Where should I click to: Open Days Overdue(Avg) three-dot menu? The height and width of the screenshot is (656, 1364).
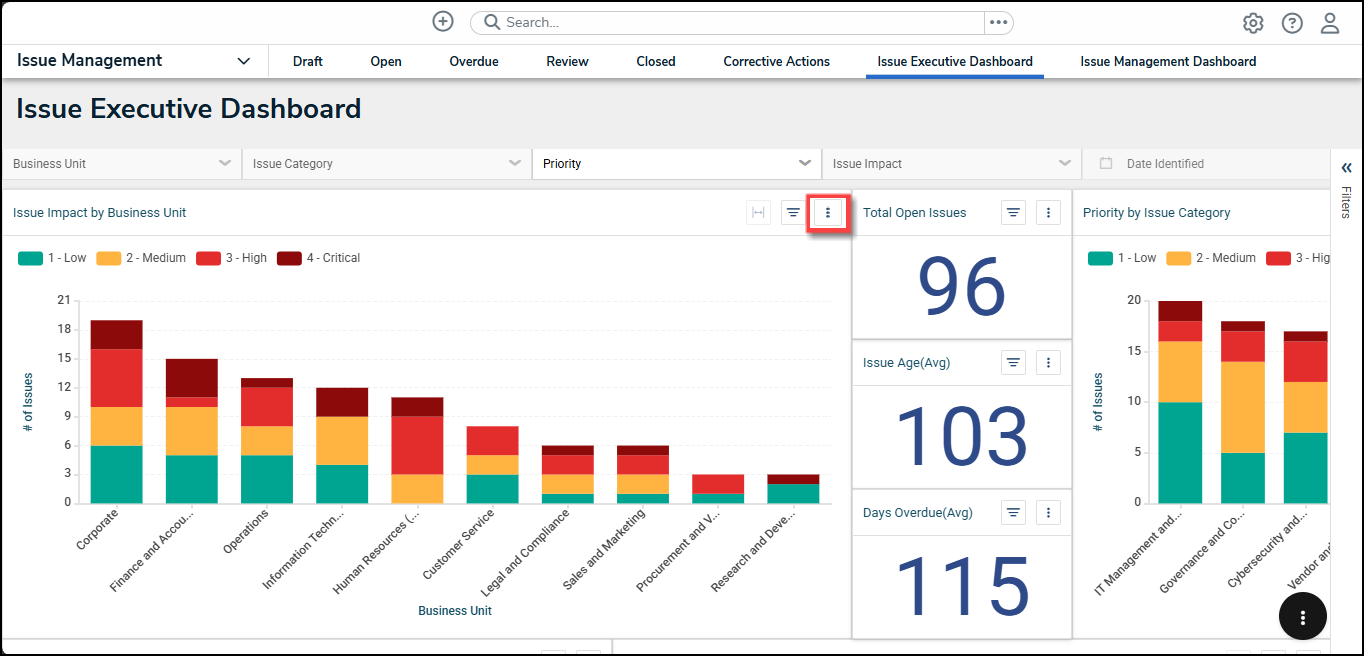pos(1048,513)
